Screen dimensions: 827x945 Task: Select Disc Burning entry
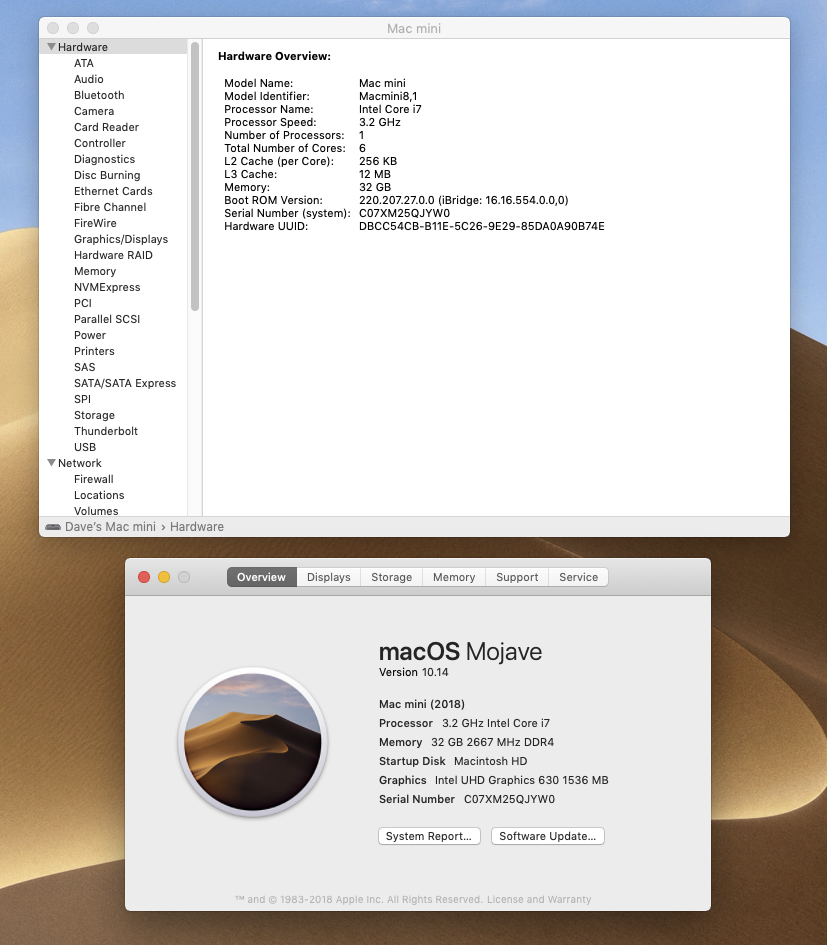pyautogui.click(x=107, y=175)
